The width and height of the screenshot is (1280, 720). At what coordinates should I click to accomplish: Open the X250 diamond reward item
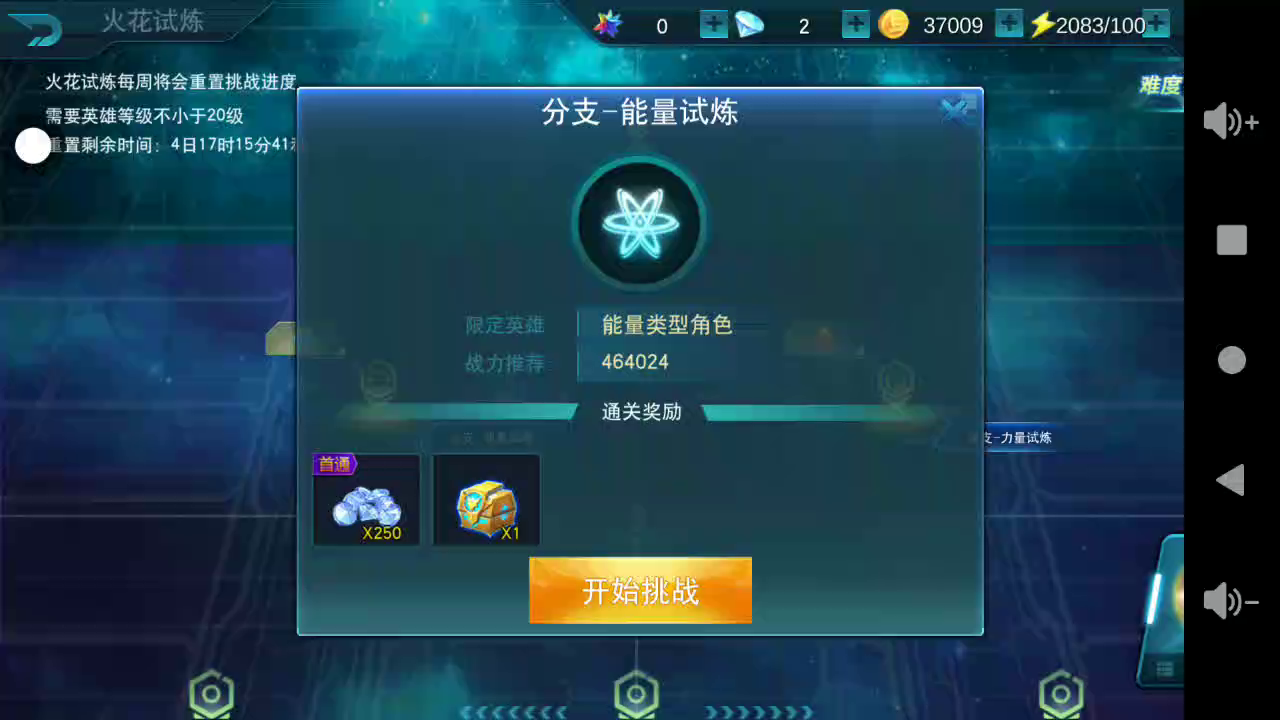[367, 500]
